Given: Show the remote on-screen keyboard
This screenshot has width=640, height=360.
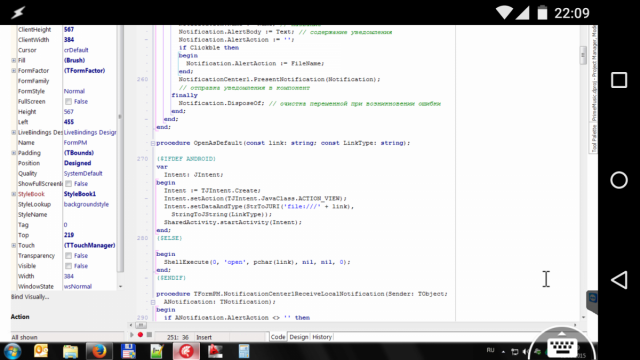Looking at the screenshot, I should tap(562, 347).
